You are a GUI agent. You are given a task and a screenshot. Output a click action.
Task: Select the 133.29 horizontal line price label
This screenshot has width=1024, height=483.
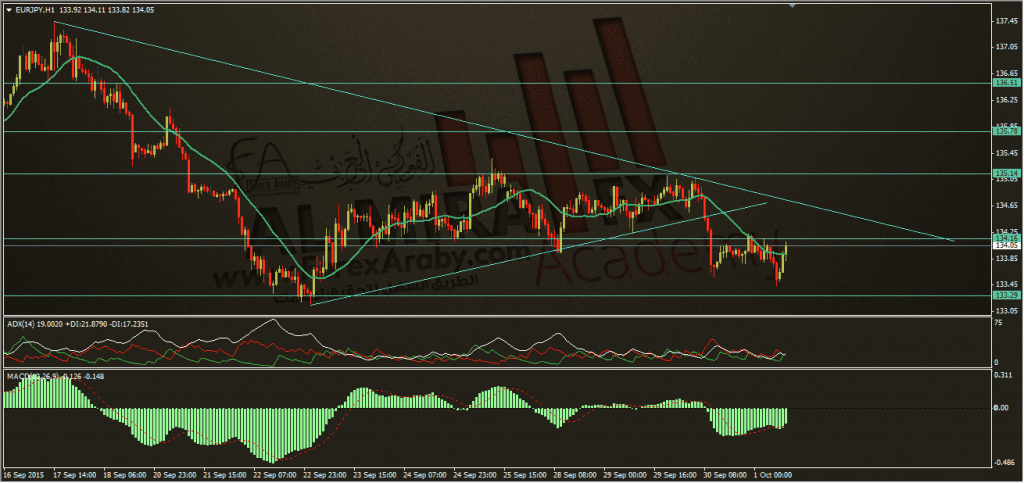(1006, 295)
